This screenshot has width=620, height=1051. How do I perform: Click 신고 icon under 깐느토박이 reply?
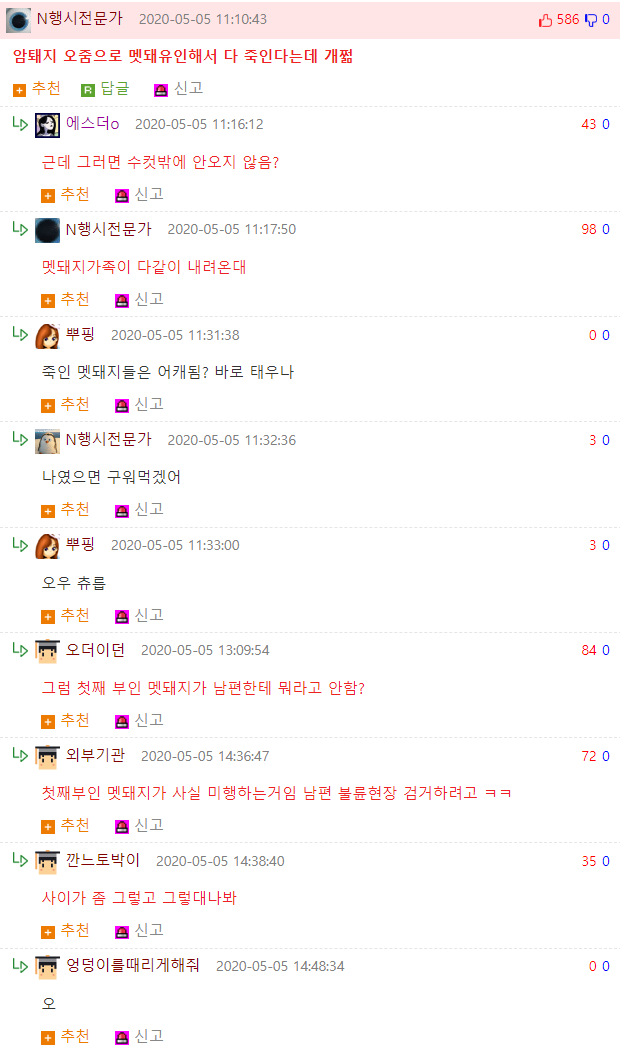[x=121, y=932]
